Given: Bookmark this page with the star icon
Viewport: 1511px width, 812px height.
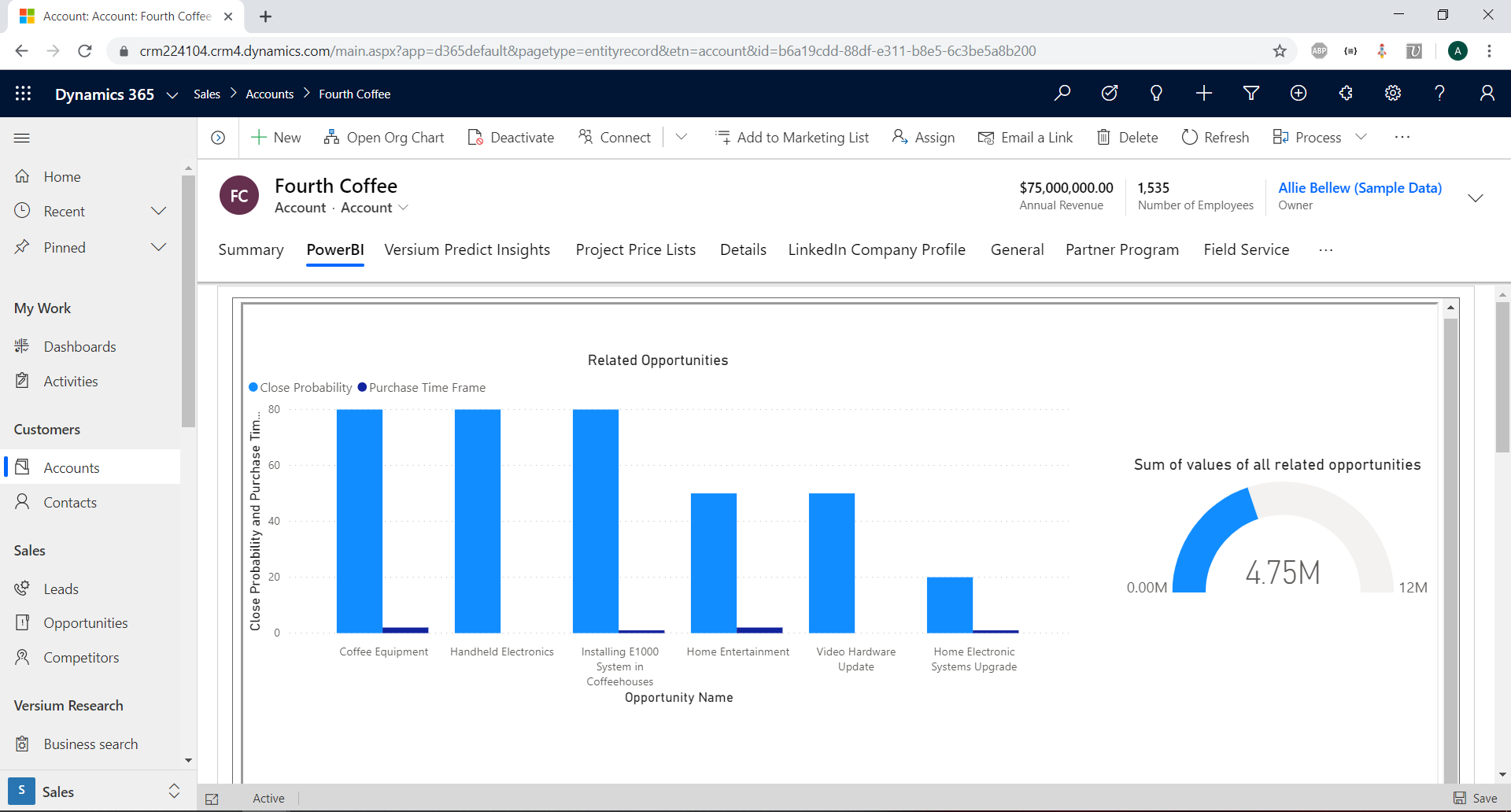Looking at the screenshot, I should (x=1280, y=51).
